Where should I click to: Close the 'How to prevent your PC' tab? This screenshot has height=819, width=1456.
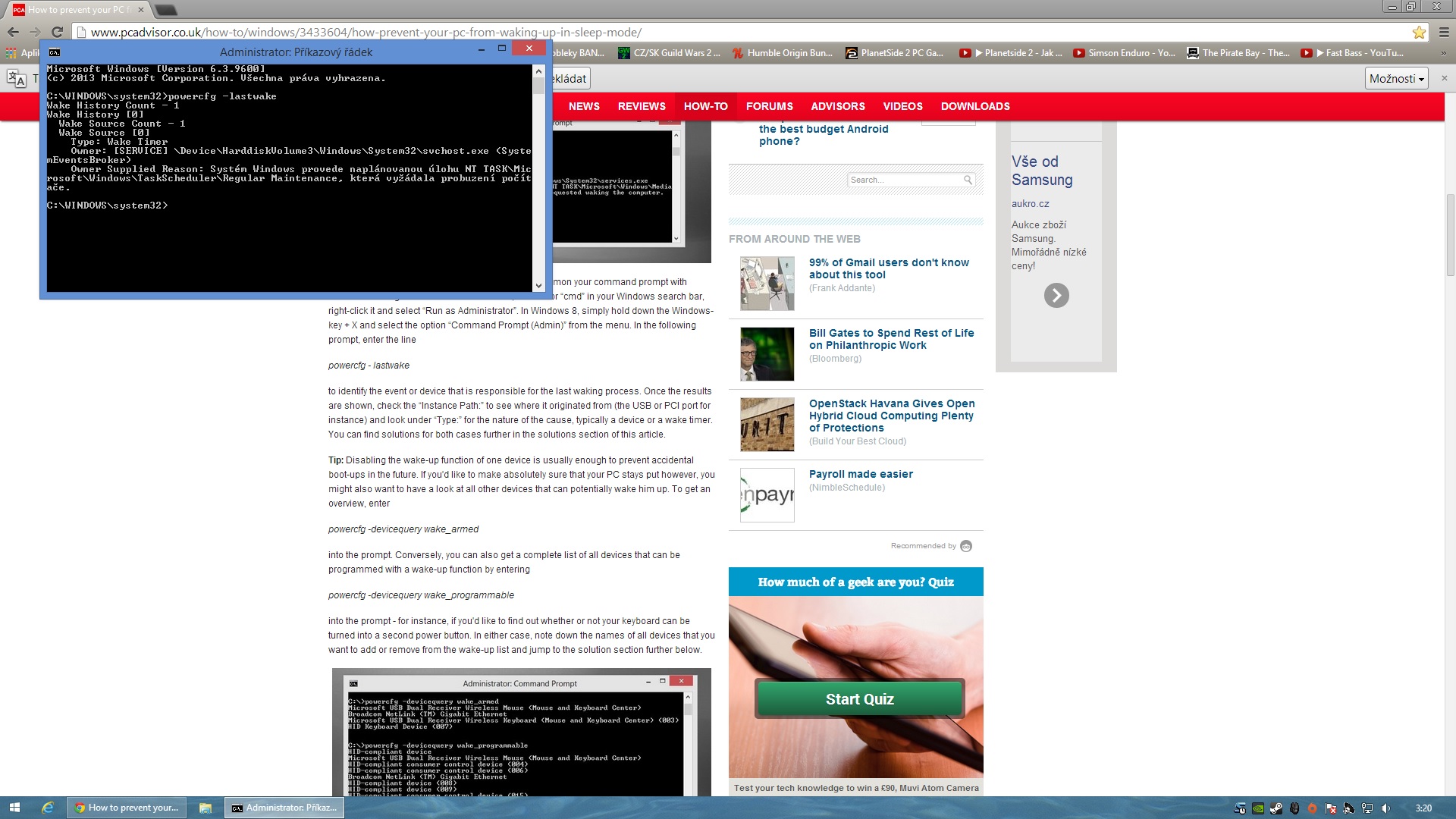point(141,10)
